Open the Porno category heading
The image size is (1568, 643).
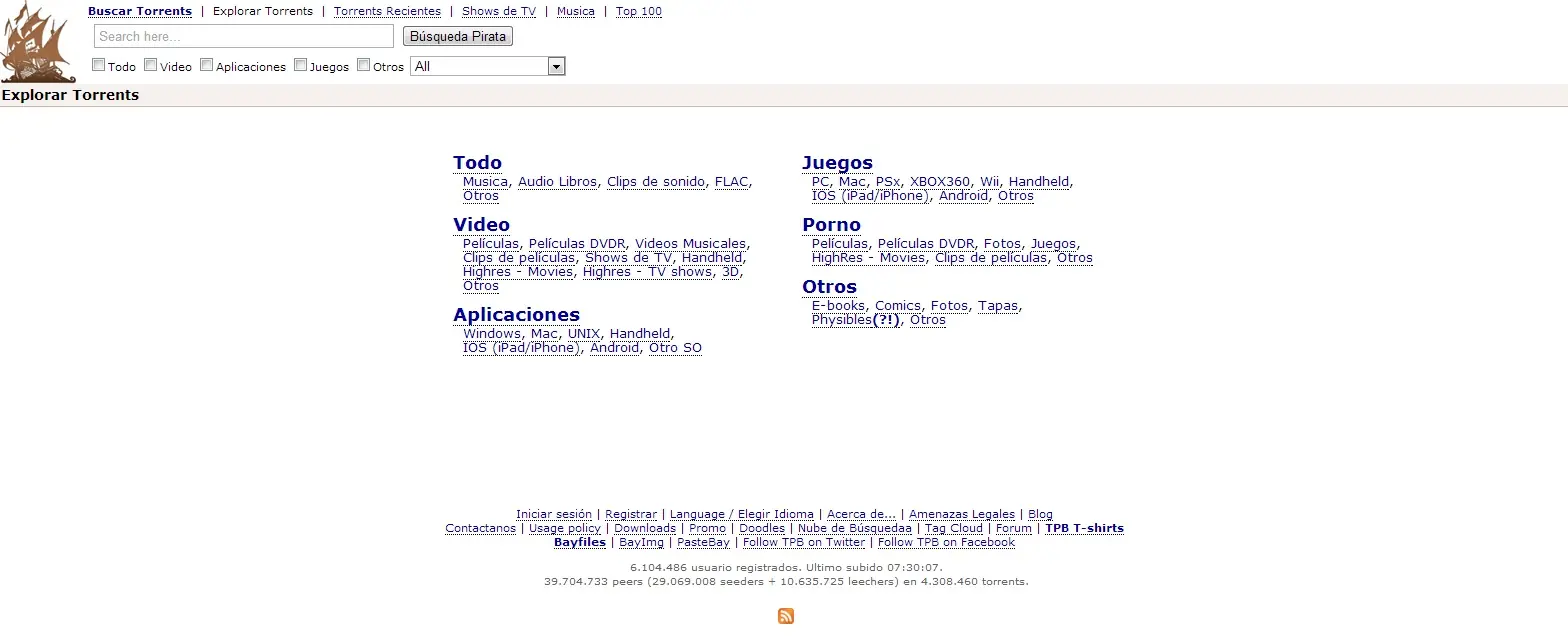tap(831, 225)
